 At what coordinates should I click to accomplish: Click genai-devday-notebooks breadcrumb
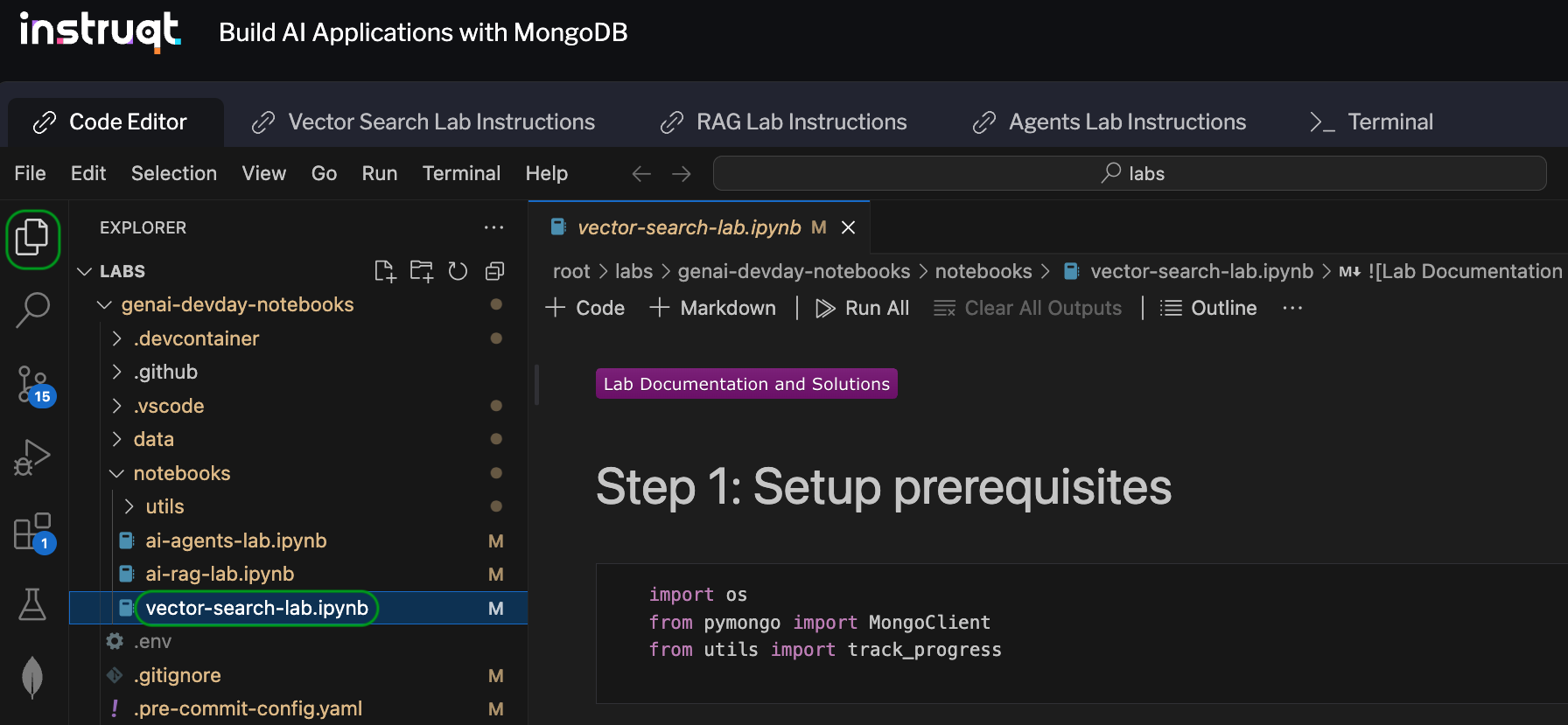794,271
